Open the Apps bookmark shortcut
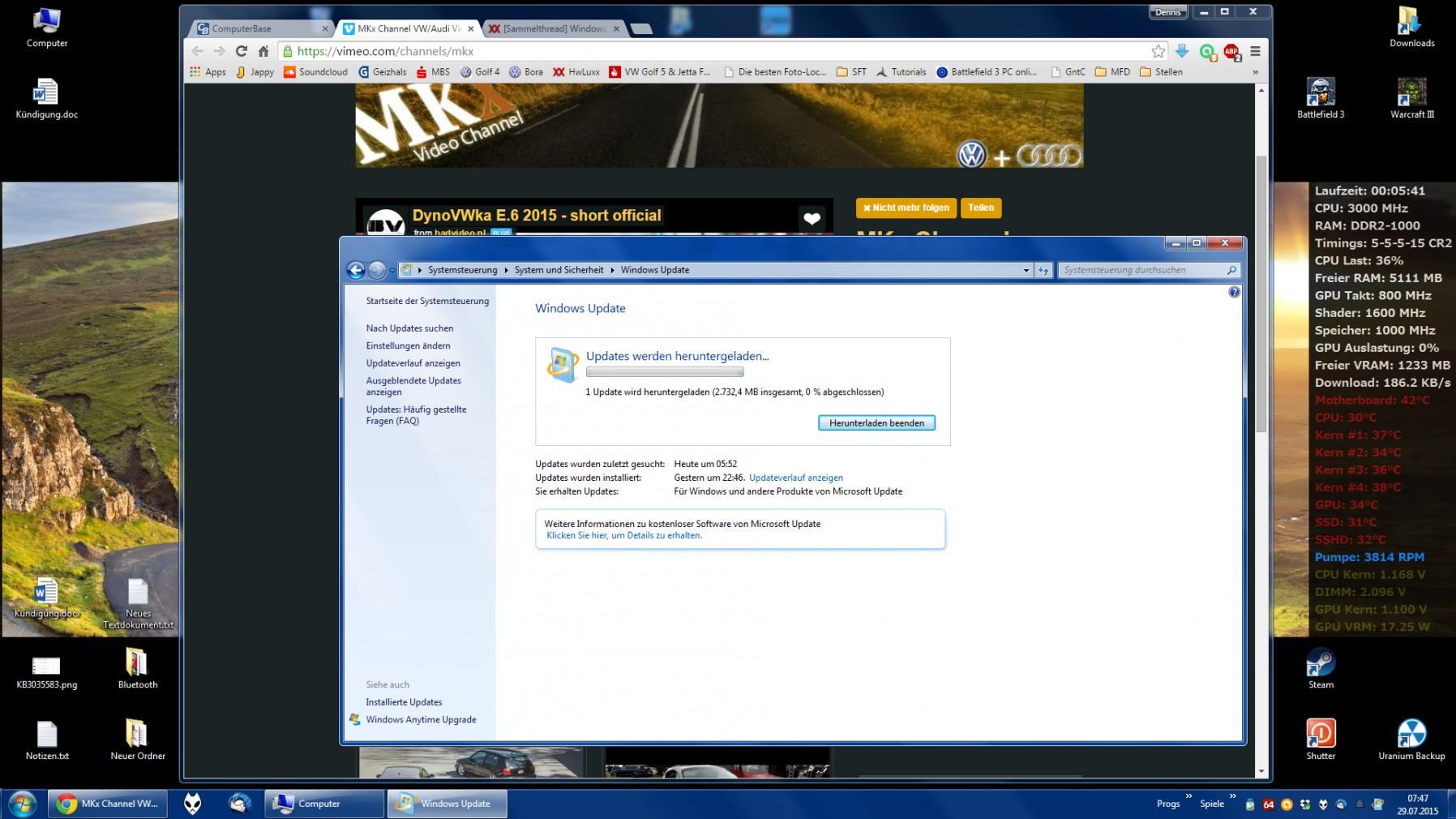Image resolution: width=1456 pixels, height=819 pixels. [x=208, y=71]
